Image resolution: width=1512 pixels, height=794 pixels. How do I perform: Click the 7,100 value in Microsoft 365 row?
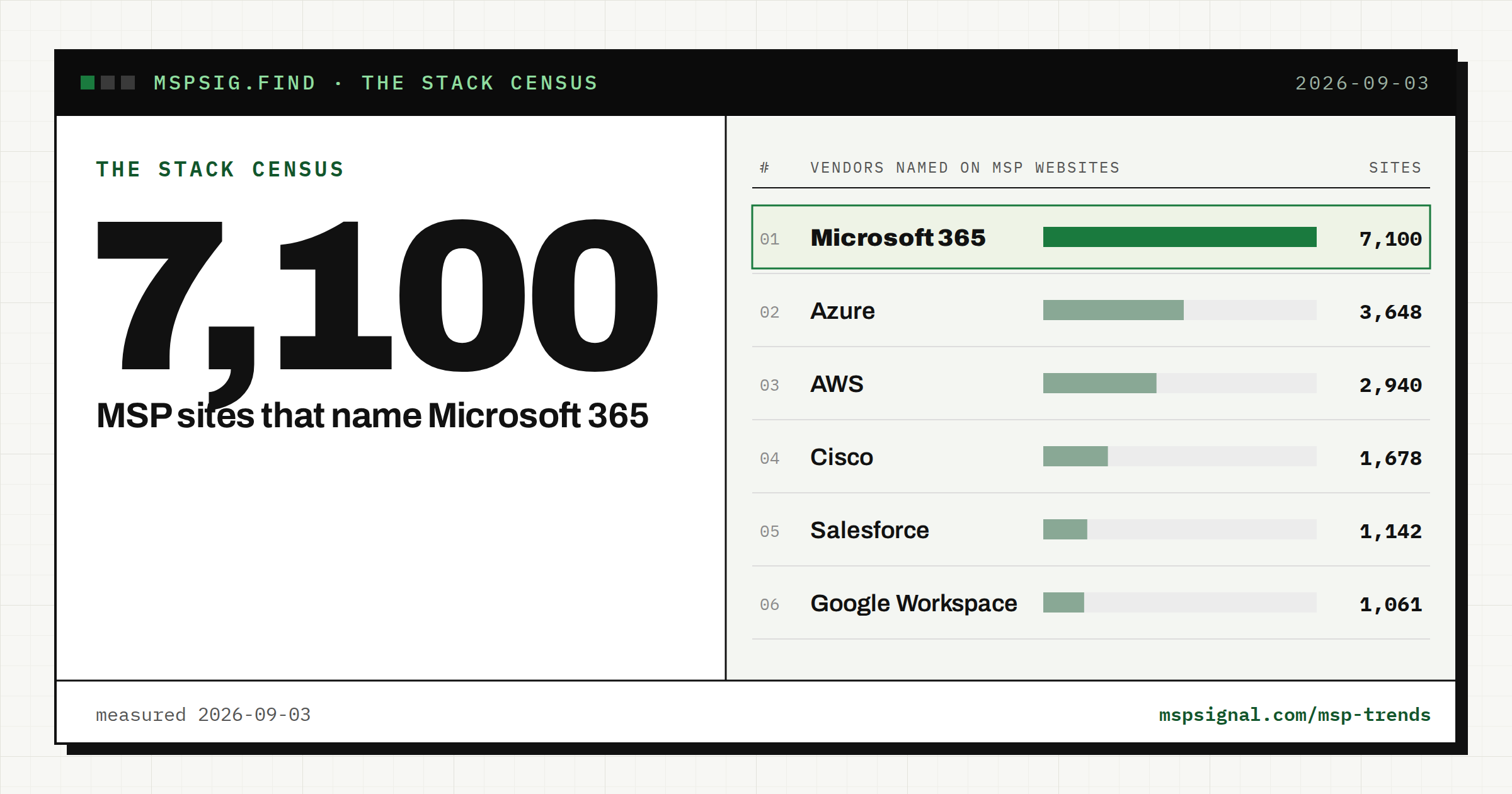tap(1390, 239)
